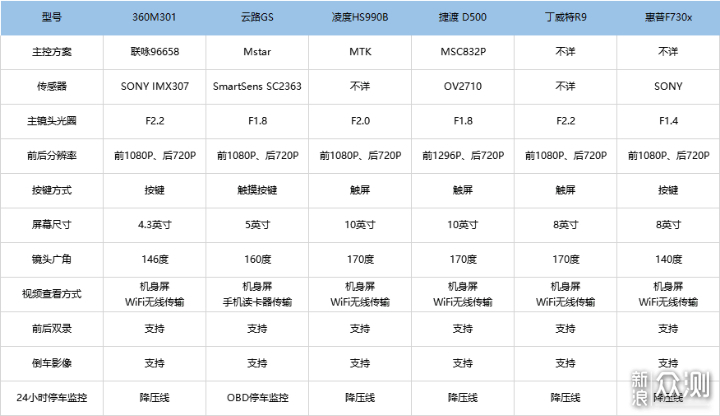Viewport: 720px width, 416px height.
Task: Select the Mstar cell
Action: [257, 52]
